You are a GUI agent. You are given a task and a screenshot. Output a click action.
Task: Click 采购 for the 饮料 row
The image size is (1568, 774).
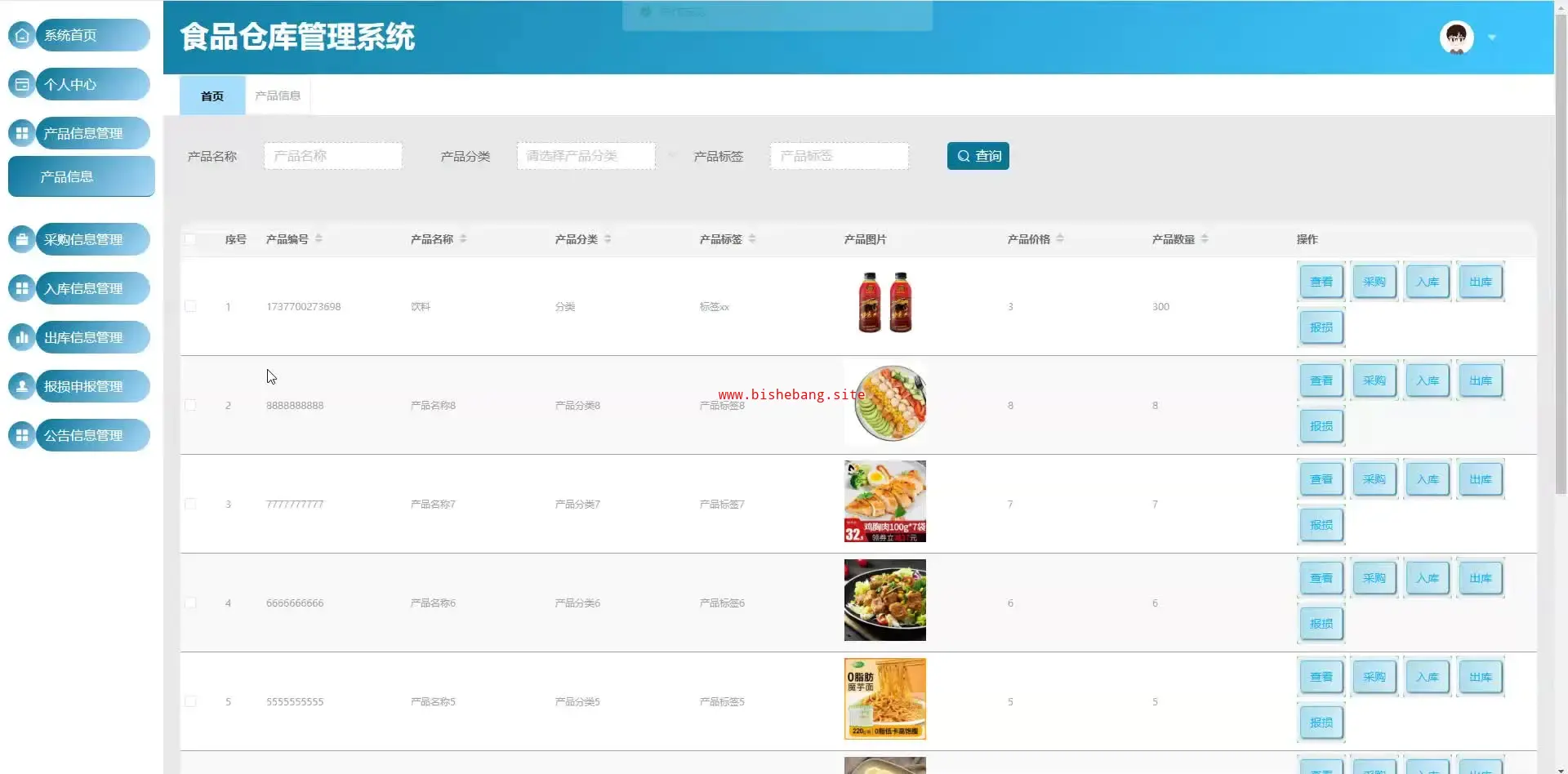coord(1374,282)
